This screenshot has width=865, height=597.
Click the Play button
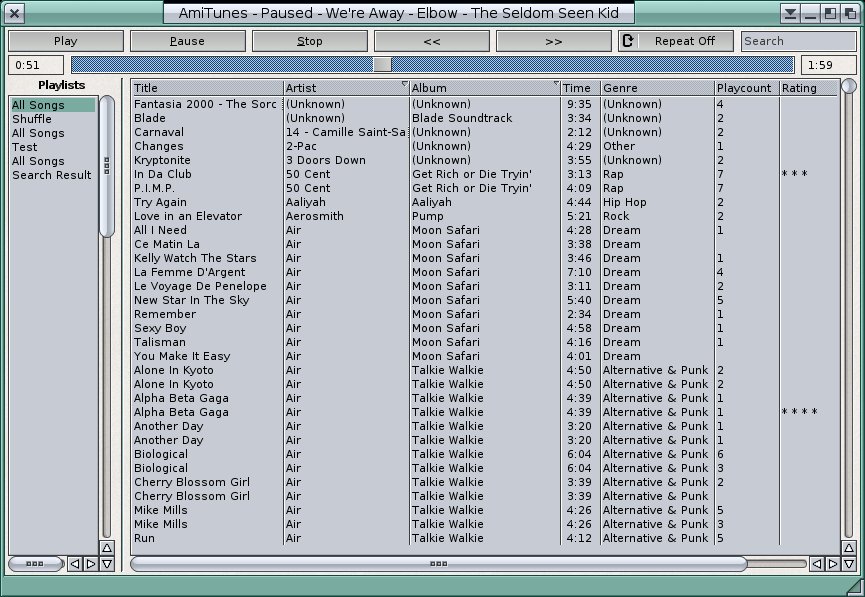[x=66, y=41]
